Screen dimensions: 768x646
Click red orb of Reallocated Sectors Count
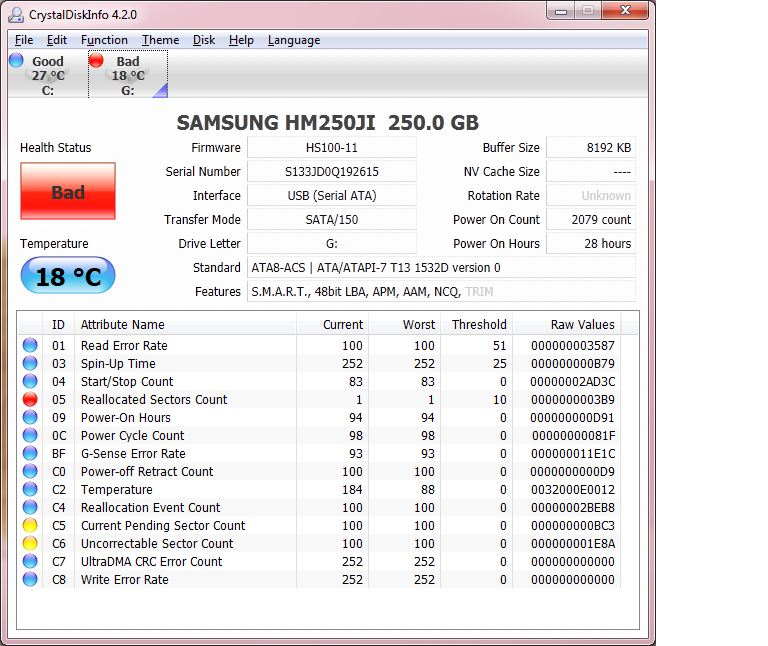click(x=30, y=399)
